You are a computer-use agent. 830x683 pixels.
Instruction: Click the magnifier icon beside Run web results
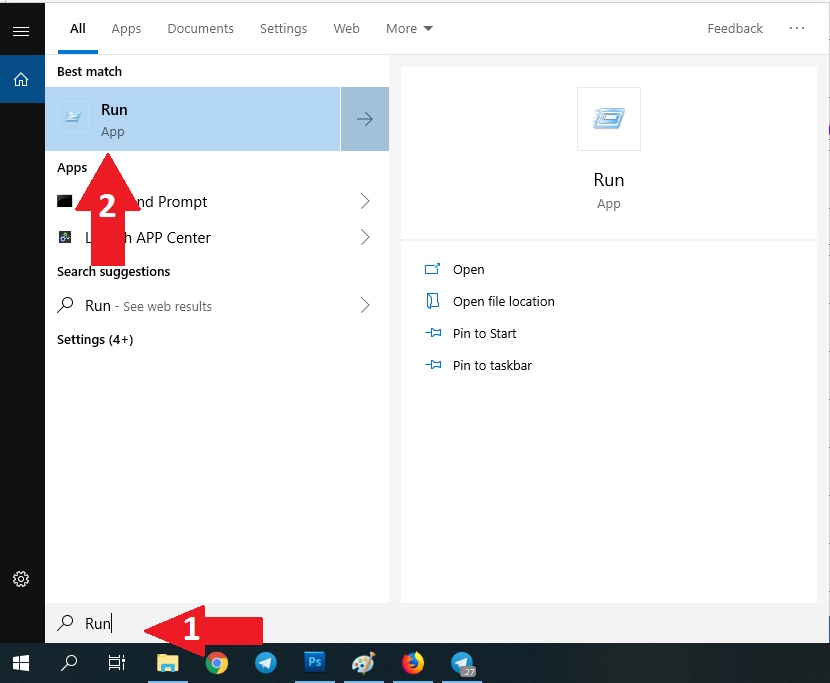[x=65, y=305]
